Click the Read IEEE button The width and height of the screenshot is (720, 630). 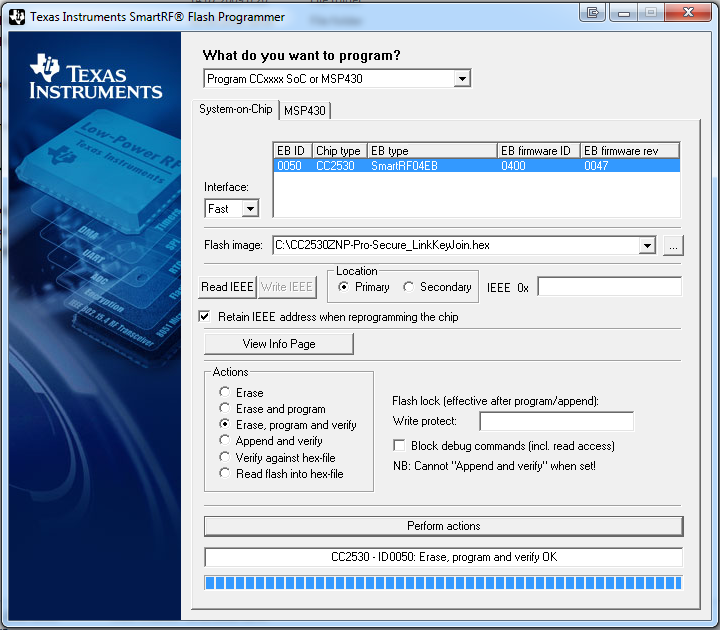tap(227, 287)
